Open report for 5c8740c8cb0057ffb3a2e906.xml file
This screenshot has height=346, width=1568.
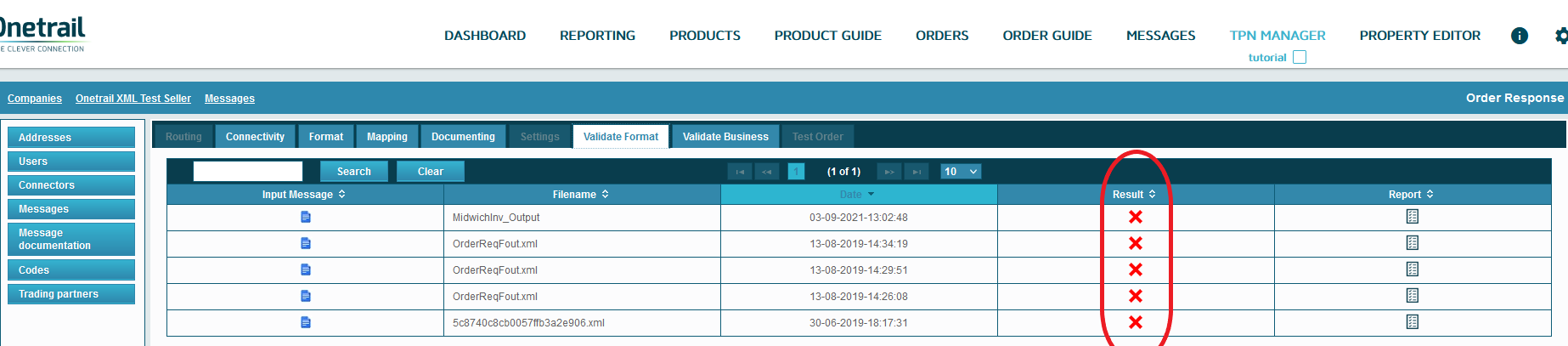tap(1412, 322)
